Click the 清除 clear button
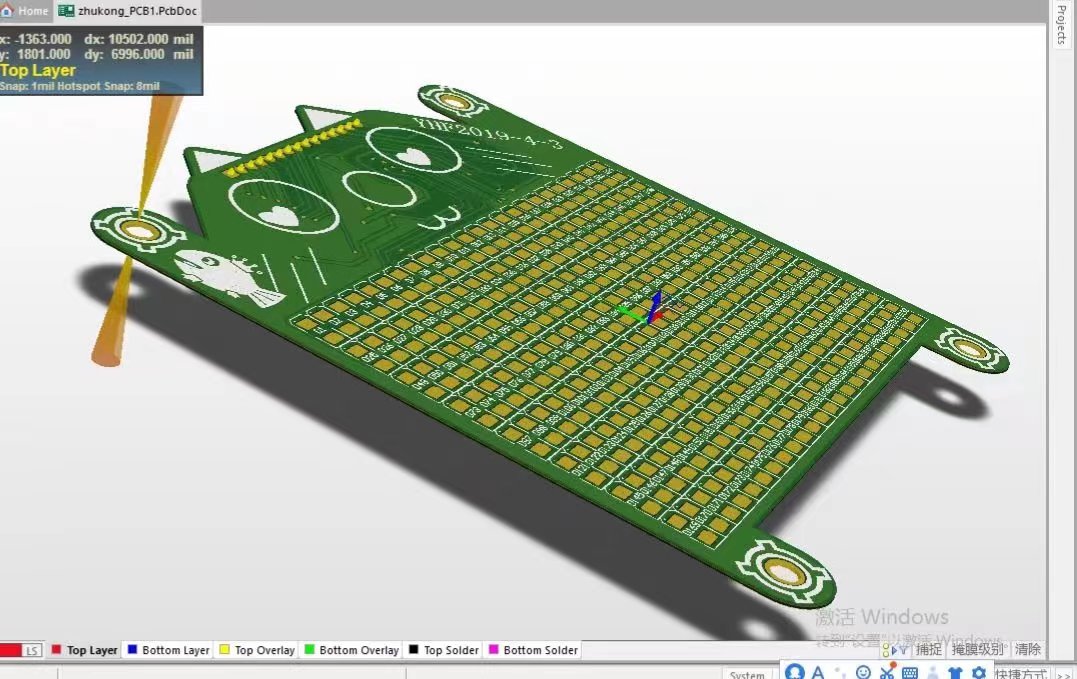The image size is (1077, 679). pos(1028,649)
